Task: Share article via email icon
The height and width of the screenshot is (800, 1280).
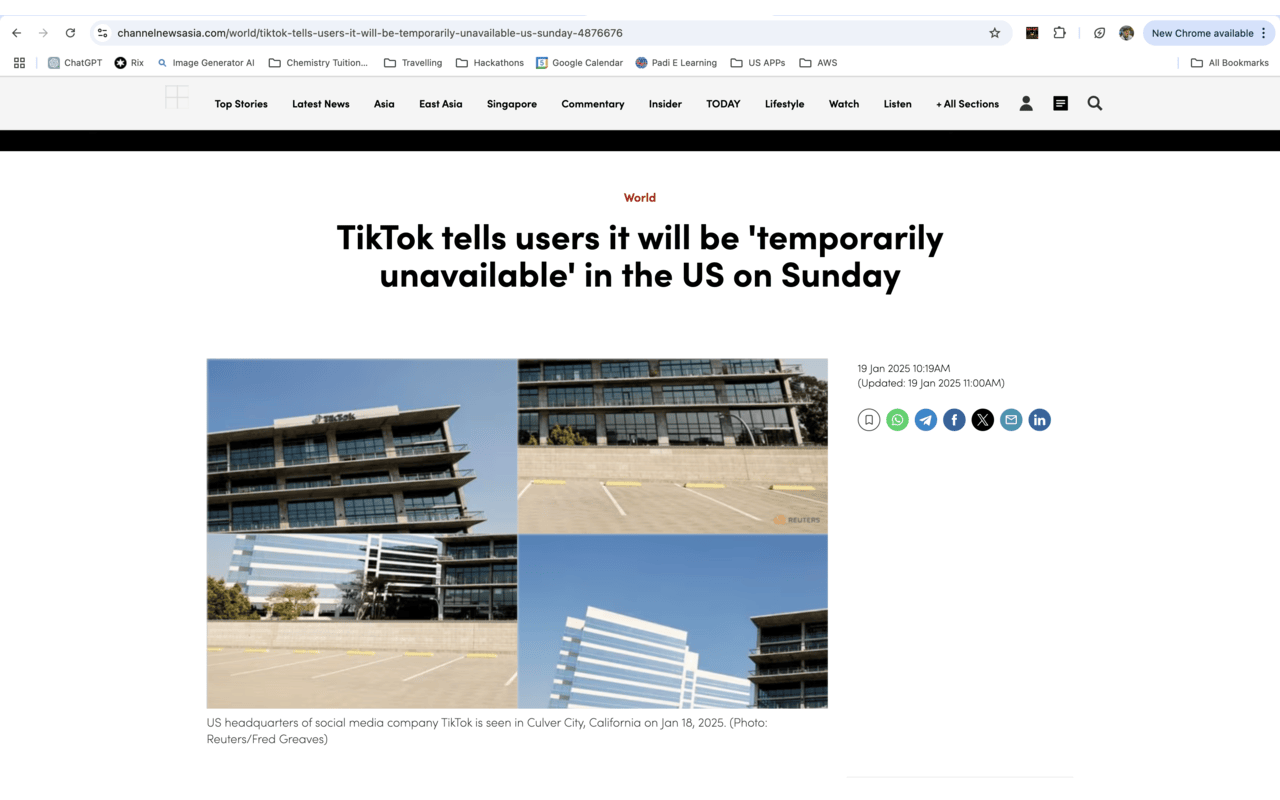Action: click(x=1011, y=420)
